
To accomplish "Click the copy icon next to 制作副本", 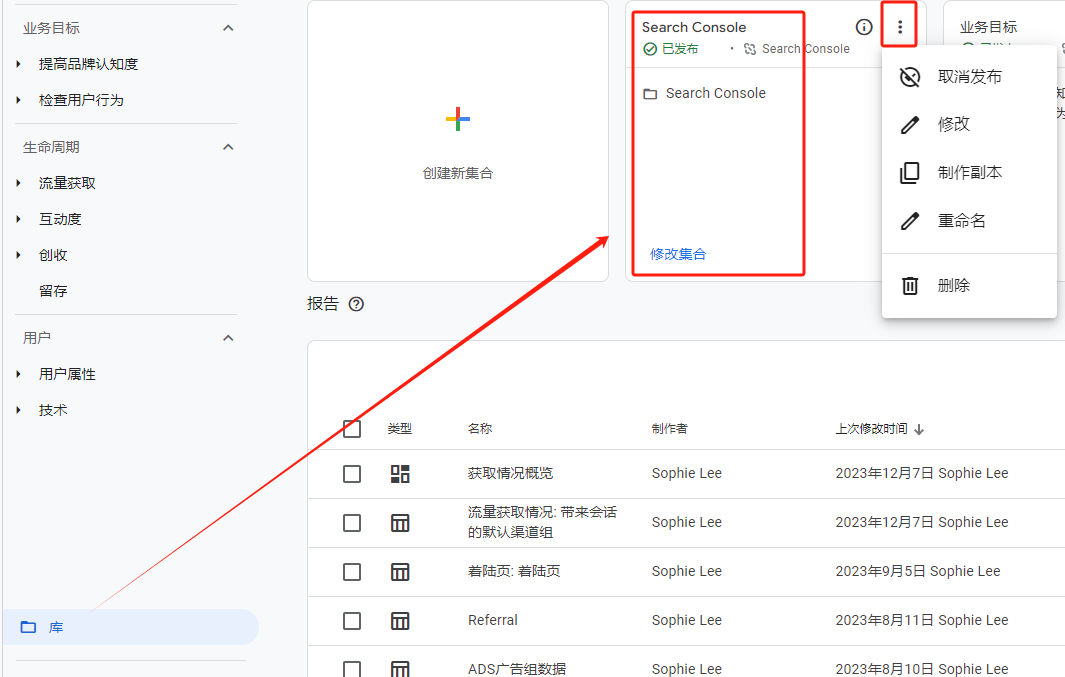I will (910, 172).
